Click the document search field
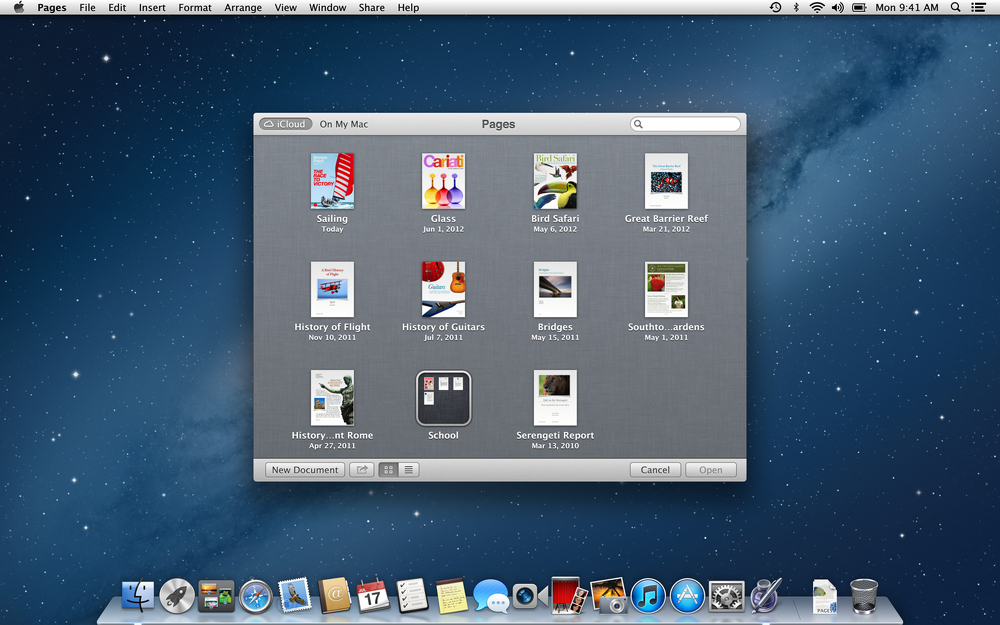 pos(685,124)
